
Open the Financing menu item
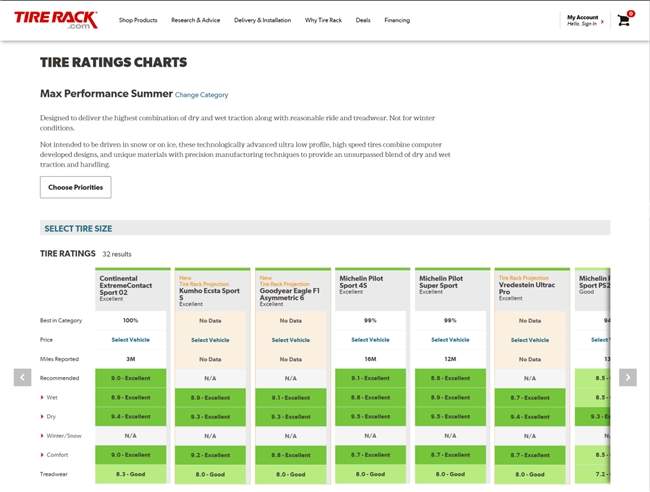click(397, 20)
